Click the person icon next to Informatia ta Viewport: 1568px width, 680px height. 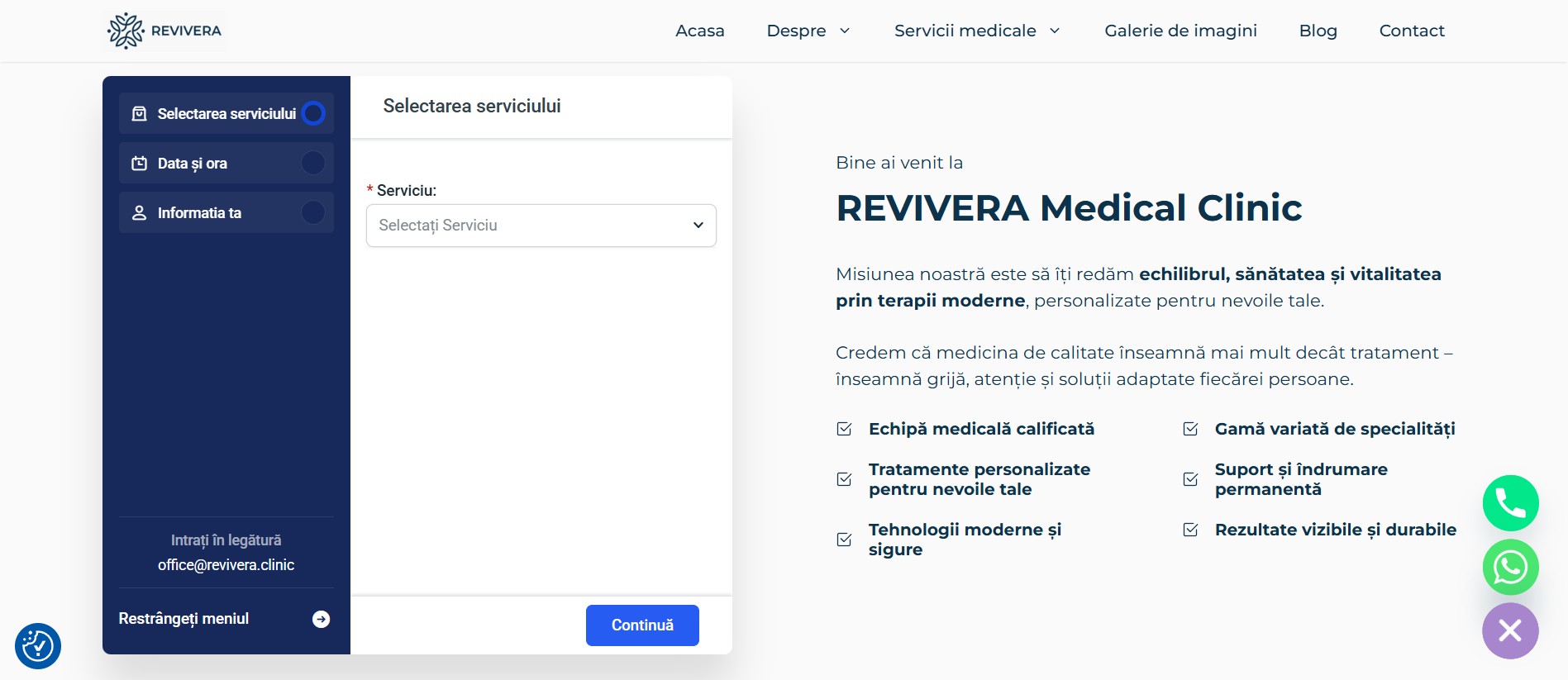coord(140,213)
